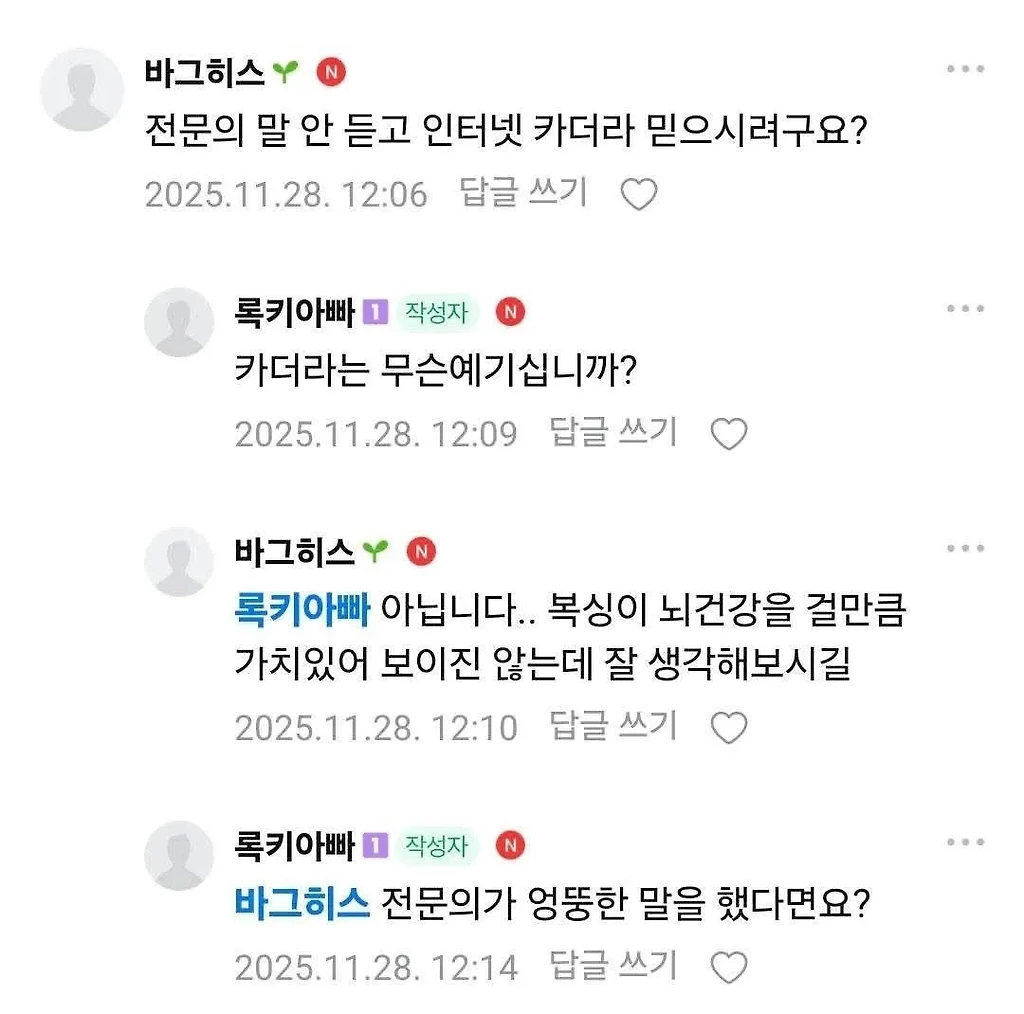The height and width of the screenshot is (1014, 1024).
Task: Open the options menu for the 12:10 reply
Action: coord(965,547)
